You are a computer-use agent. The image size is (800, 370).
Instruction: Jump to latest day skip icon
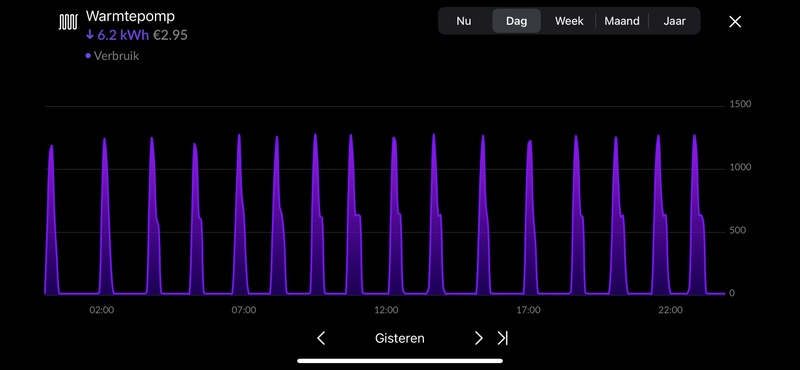coord(503,338)
